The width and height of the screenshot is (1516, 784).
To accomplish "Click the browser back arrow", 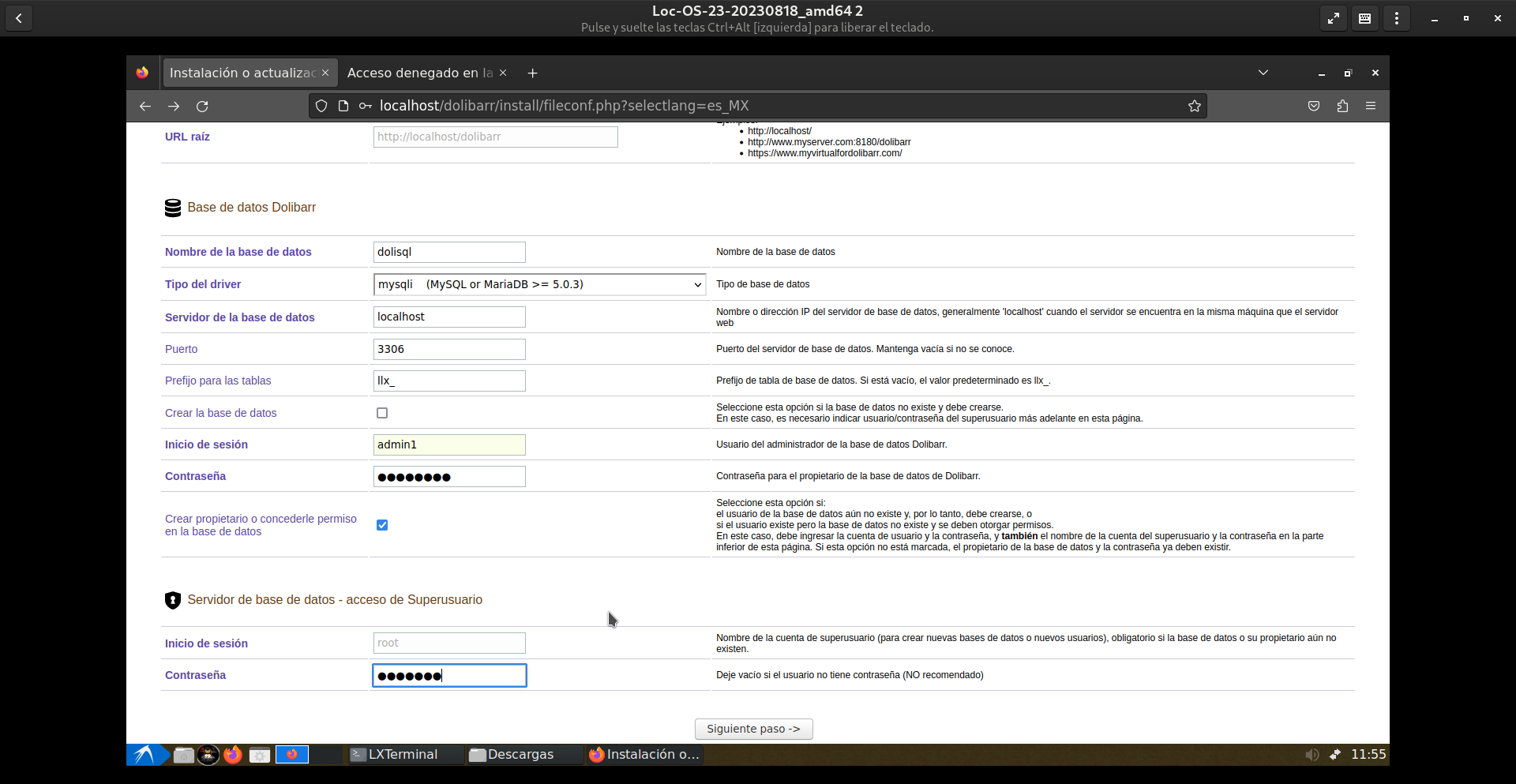I will (x=145, y=106).
